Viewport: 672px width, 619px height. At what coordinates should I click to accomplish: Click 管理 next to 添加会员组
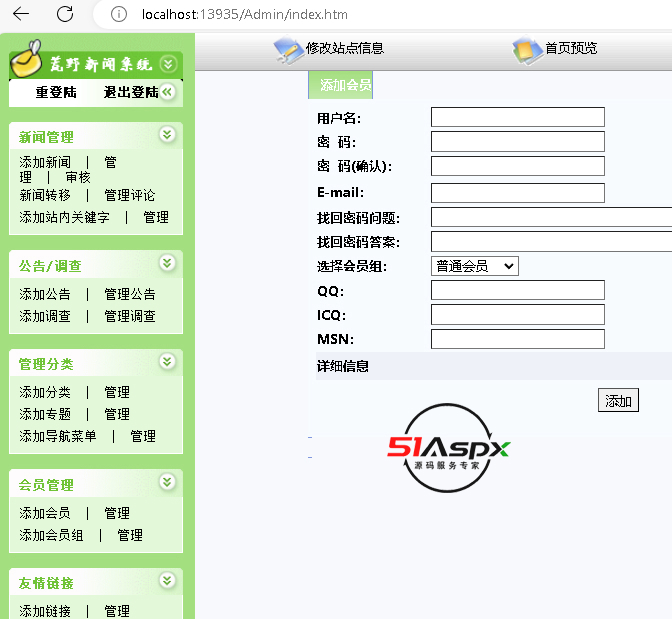pos(130,535)
